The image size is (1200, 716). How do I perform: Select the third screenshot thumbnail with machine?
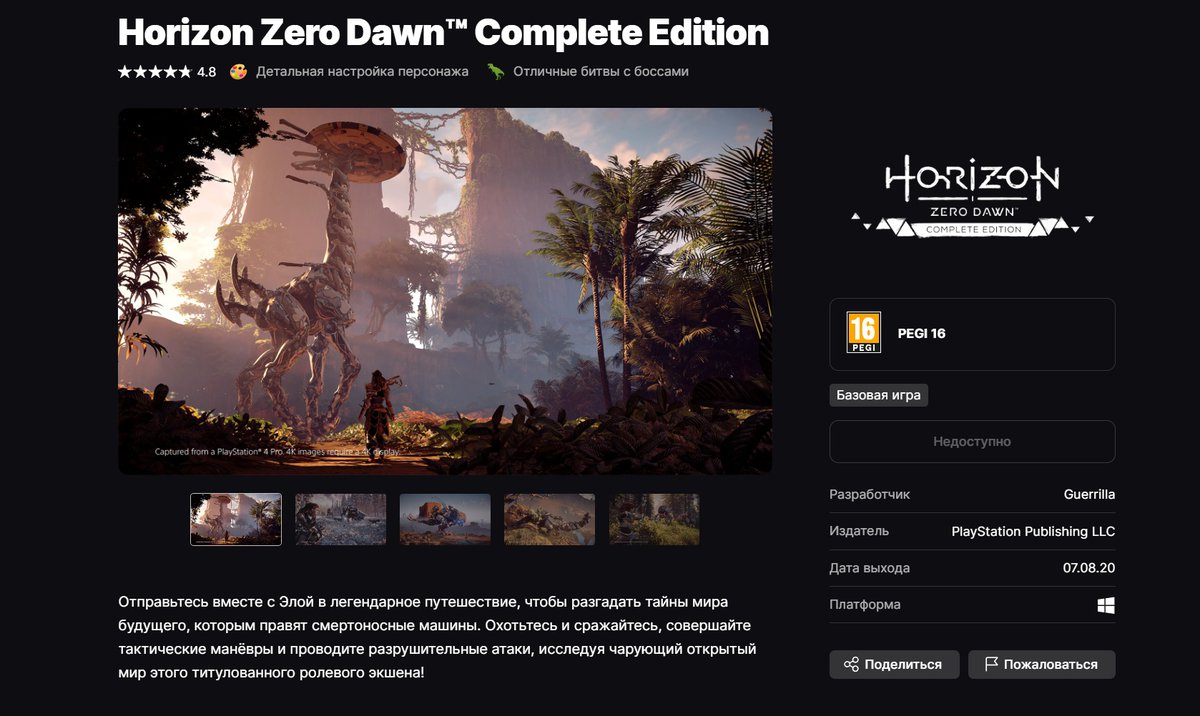point(445,519)
